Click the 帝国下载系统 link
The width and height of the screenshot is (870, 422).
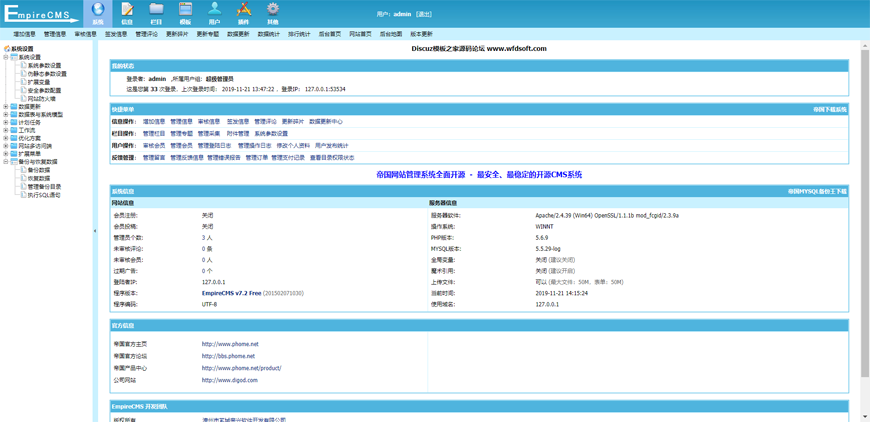[x=830, y=110]
